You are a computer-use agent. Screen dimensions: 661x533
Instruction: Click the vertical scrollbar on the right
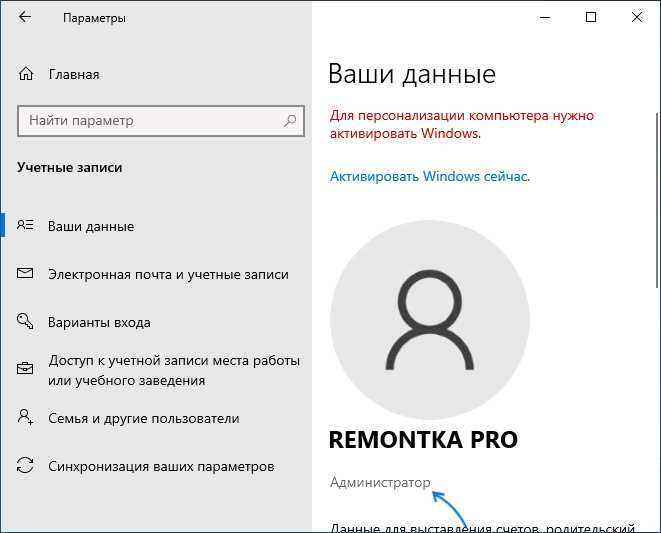tap(657, 200)
